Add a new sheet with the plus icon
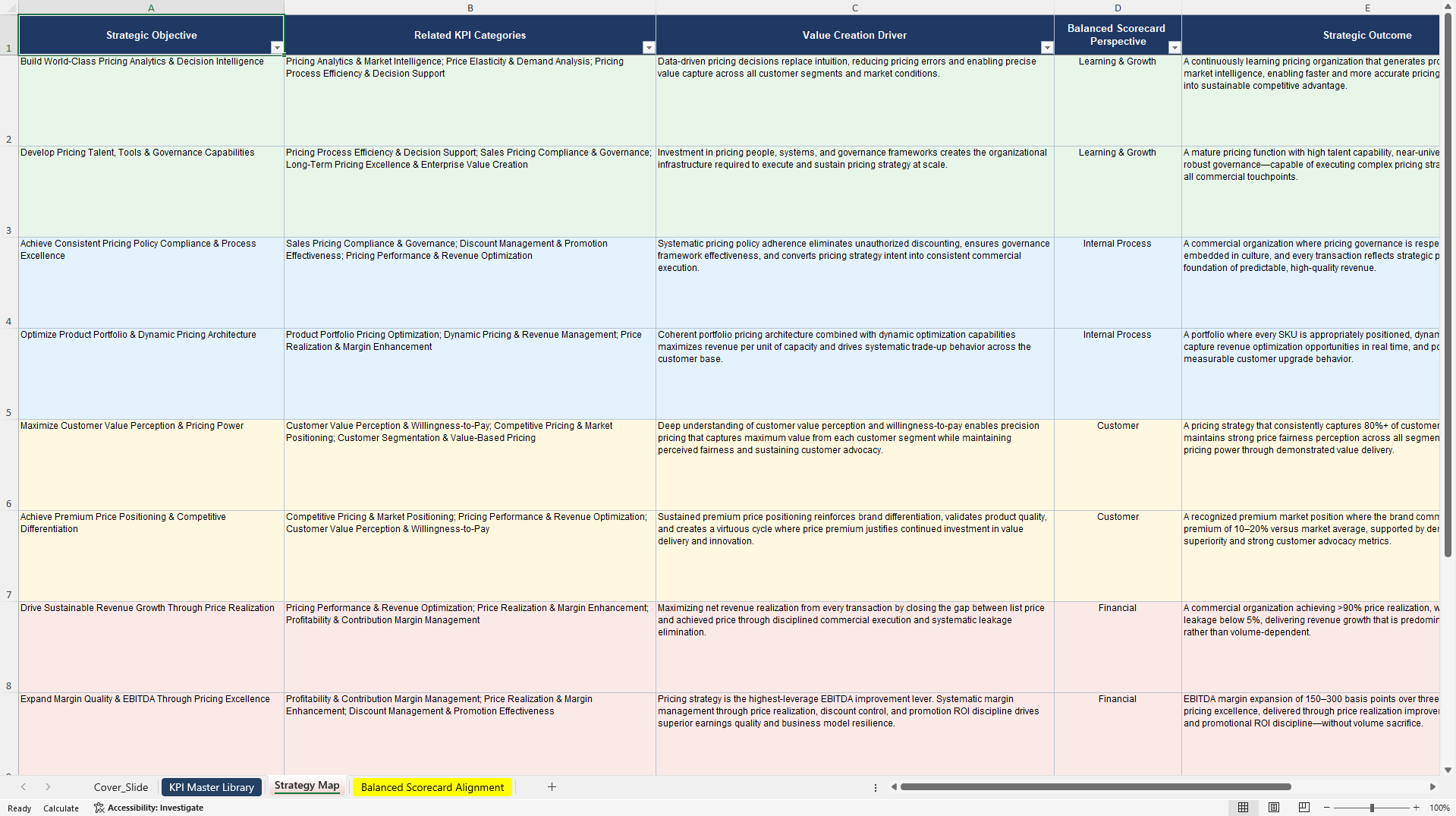The image size is (1456, 816). [x=552, y=787]
